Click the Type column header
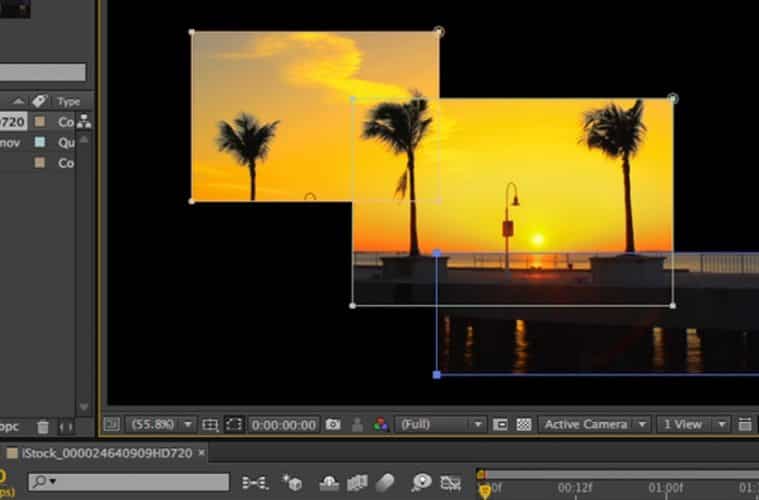The height and width of the screenshot is (500, 759). [68, 101]
